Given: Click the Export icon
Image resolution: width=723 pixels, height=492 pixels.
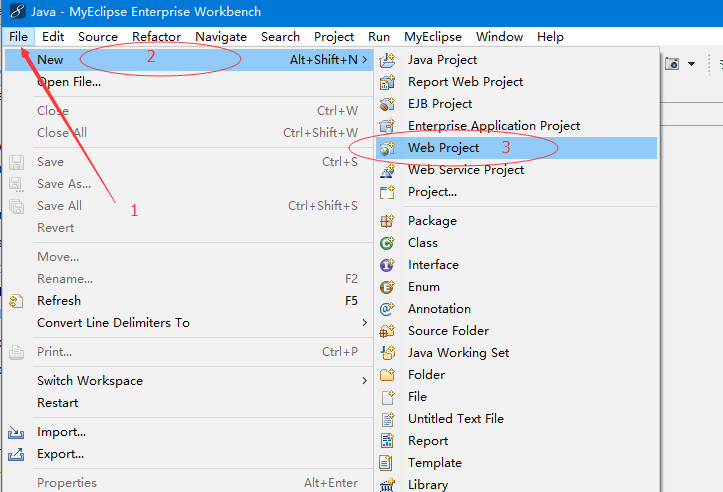Looking at the screenshot, I should [16, 454].
